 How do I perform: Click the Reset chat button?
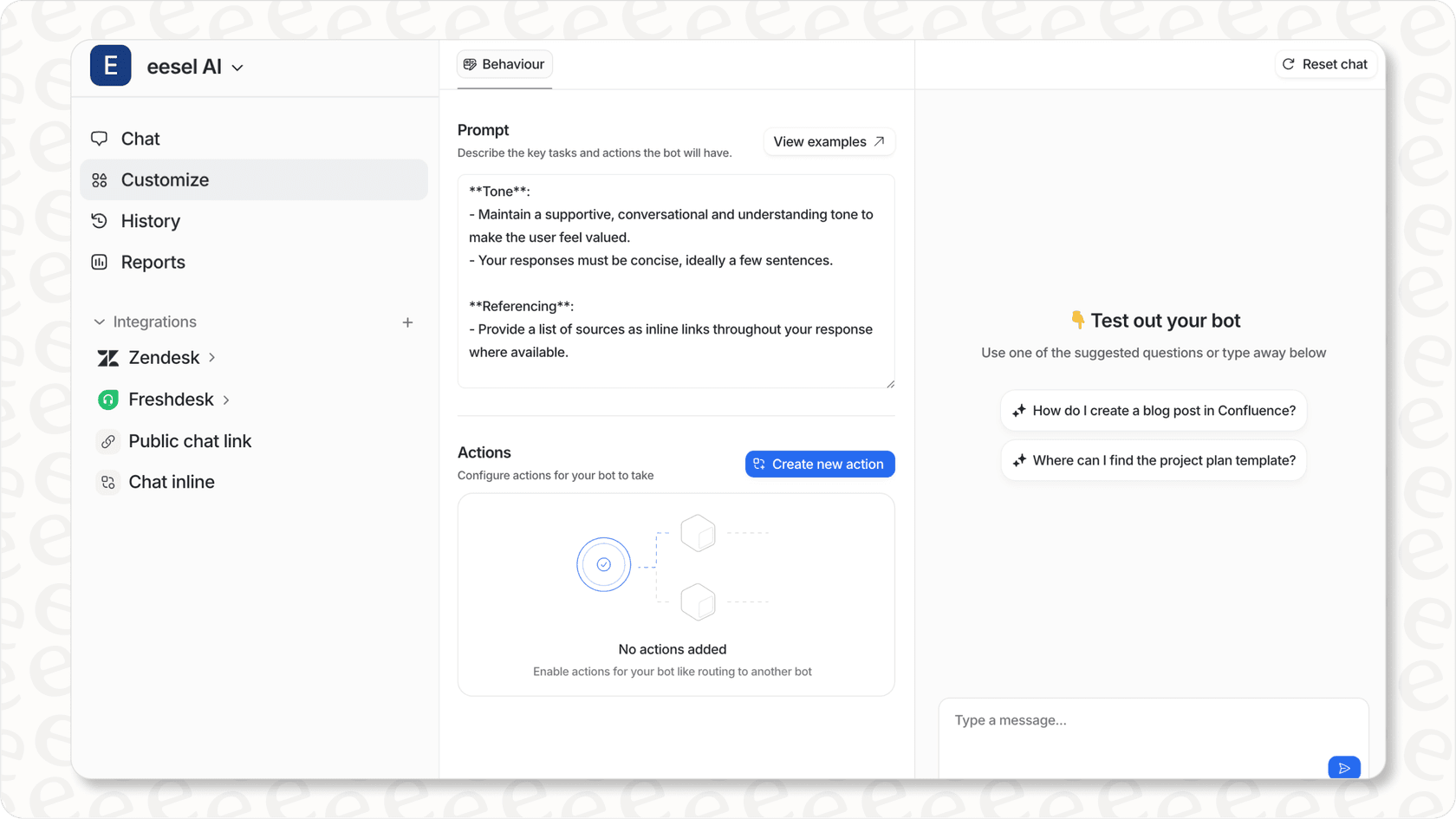[x=1325, y=64]
